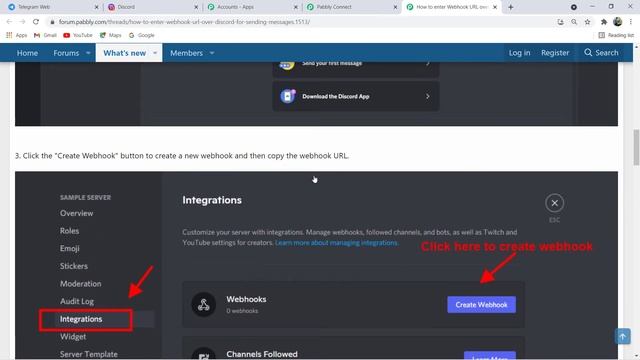Image resolution: width=640 pixels, height=360 pixels.
Task: Go back to previous page
Action: coord(9,22)
